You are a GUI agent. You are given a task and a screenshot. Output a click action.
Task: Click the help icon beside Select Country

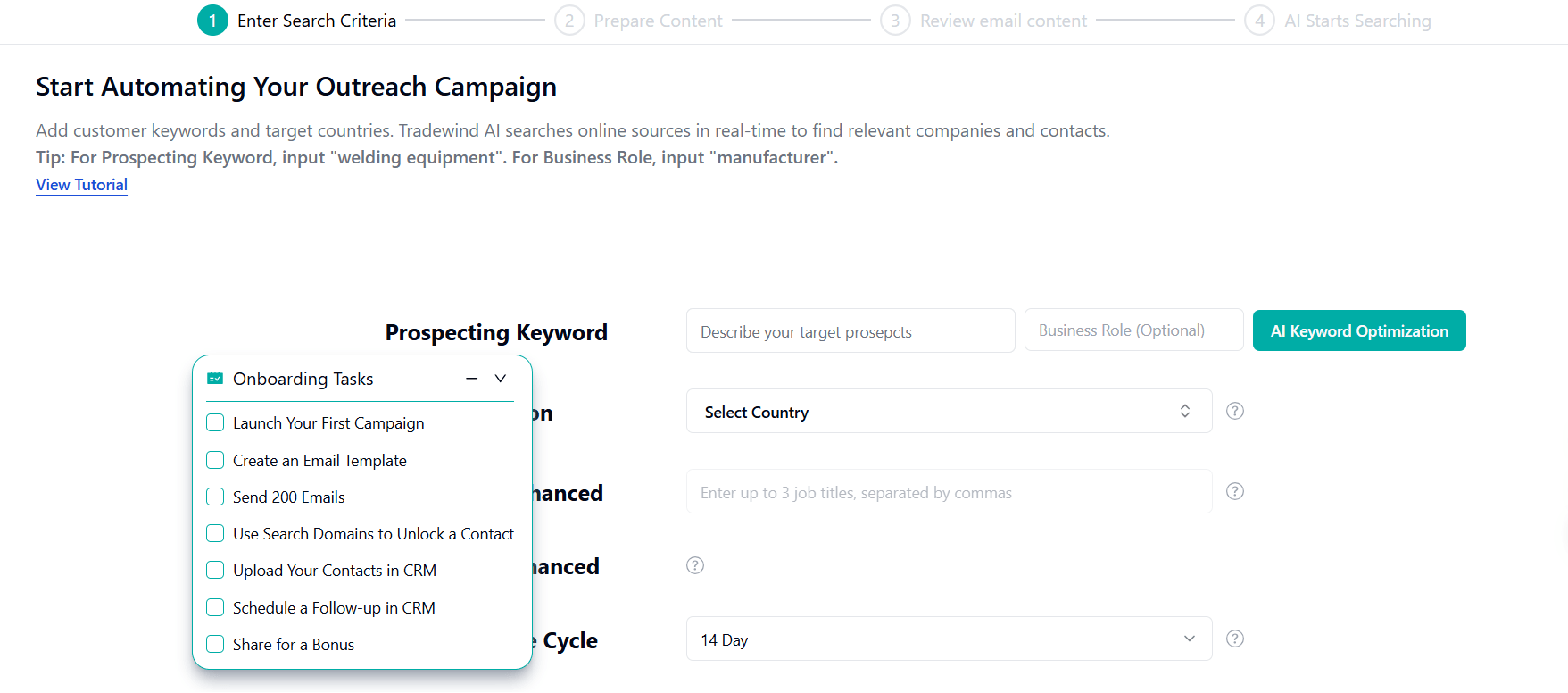[x=1235, y=411]
